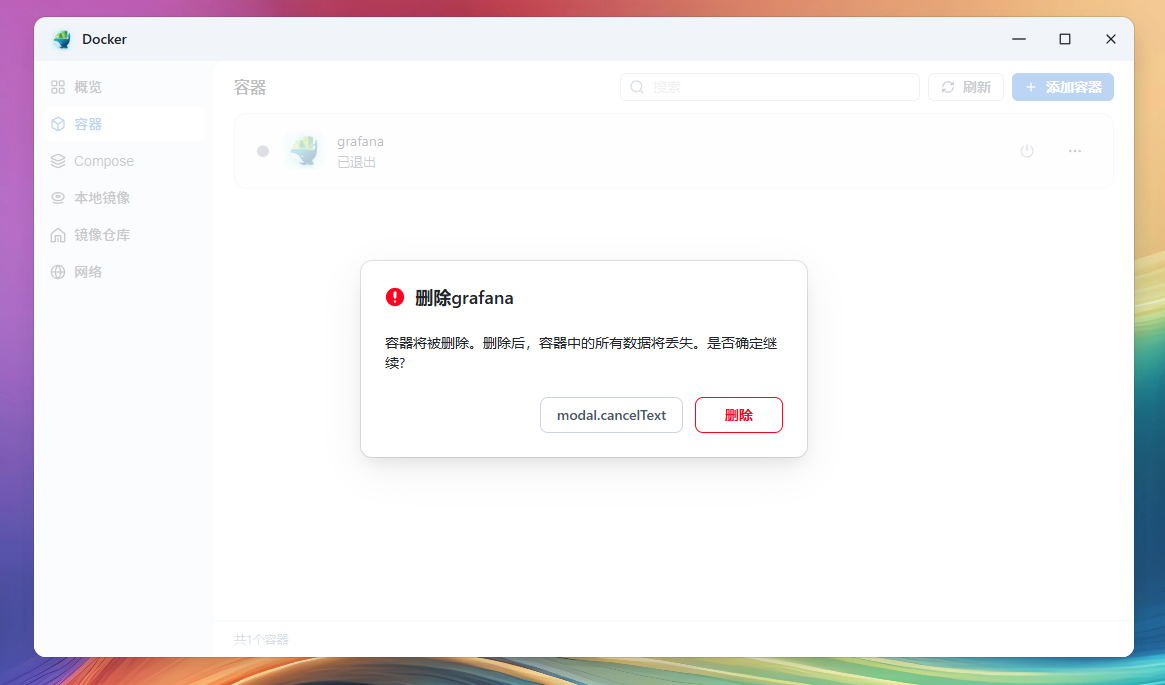This screenshot has width=1165, height=685.
Task: Click the refresh icon next to 刷新
Action: pos(950,87)
